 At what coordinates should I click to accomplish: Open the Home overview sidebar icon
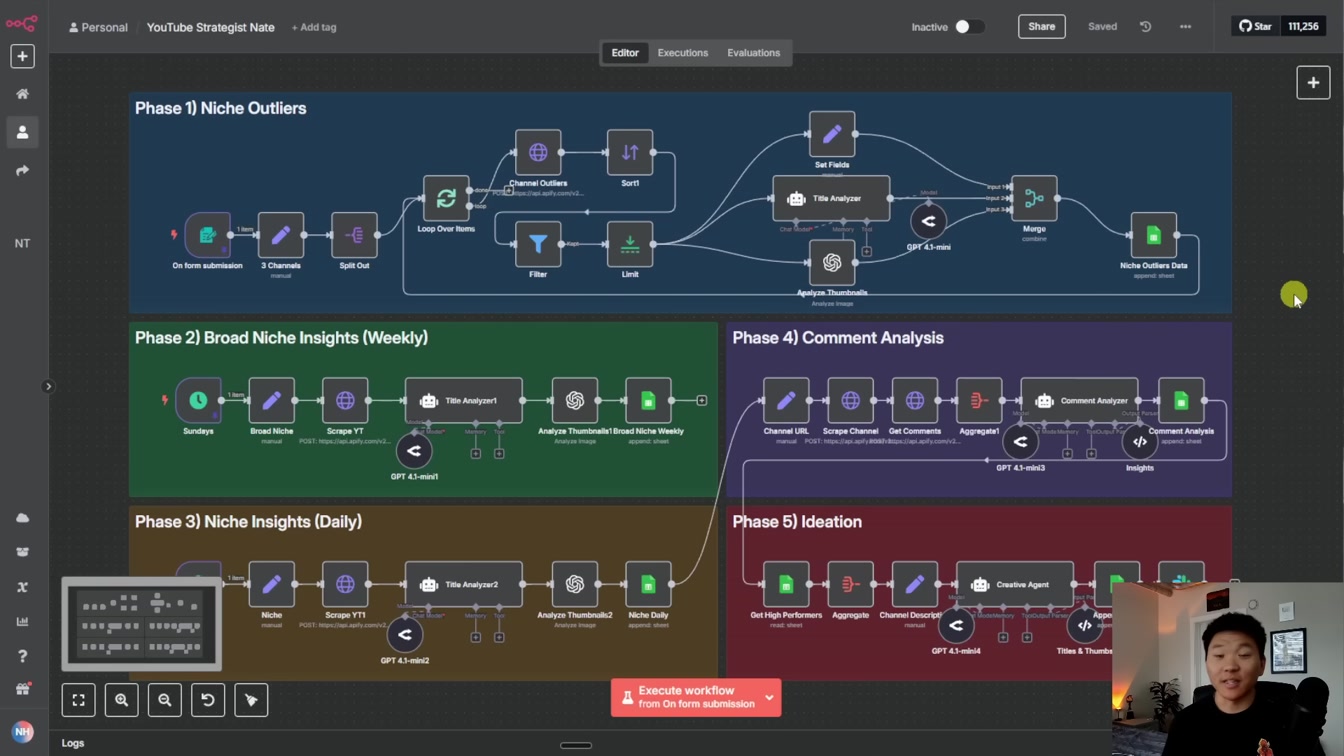(22, 94)
